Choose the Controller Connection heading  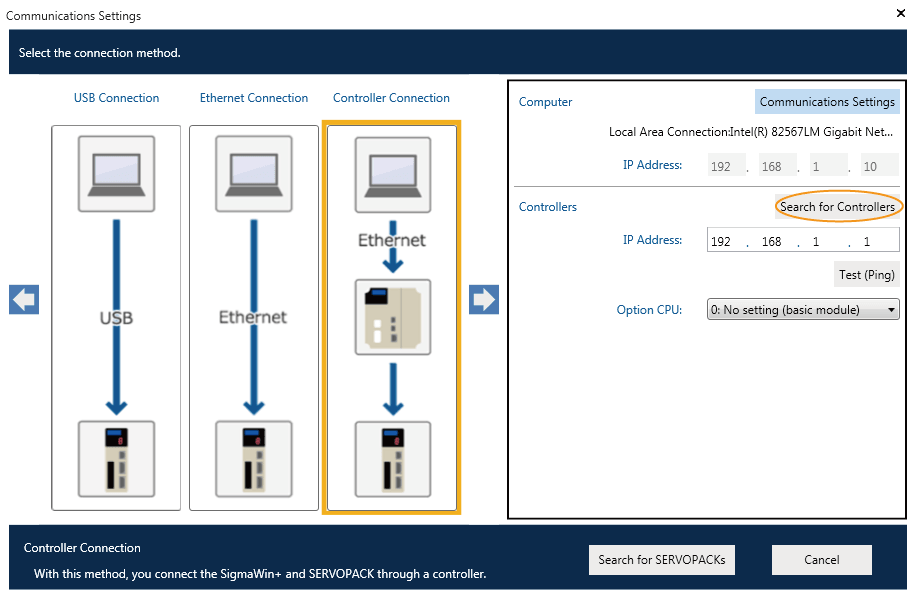[x=391, y=98]
